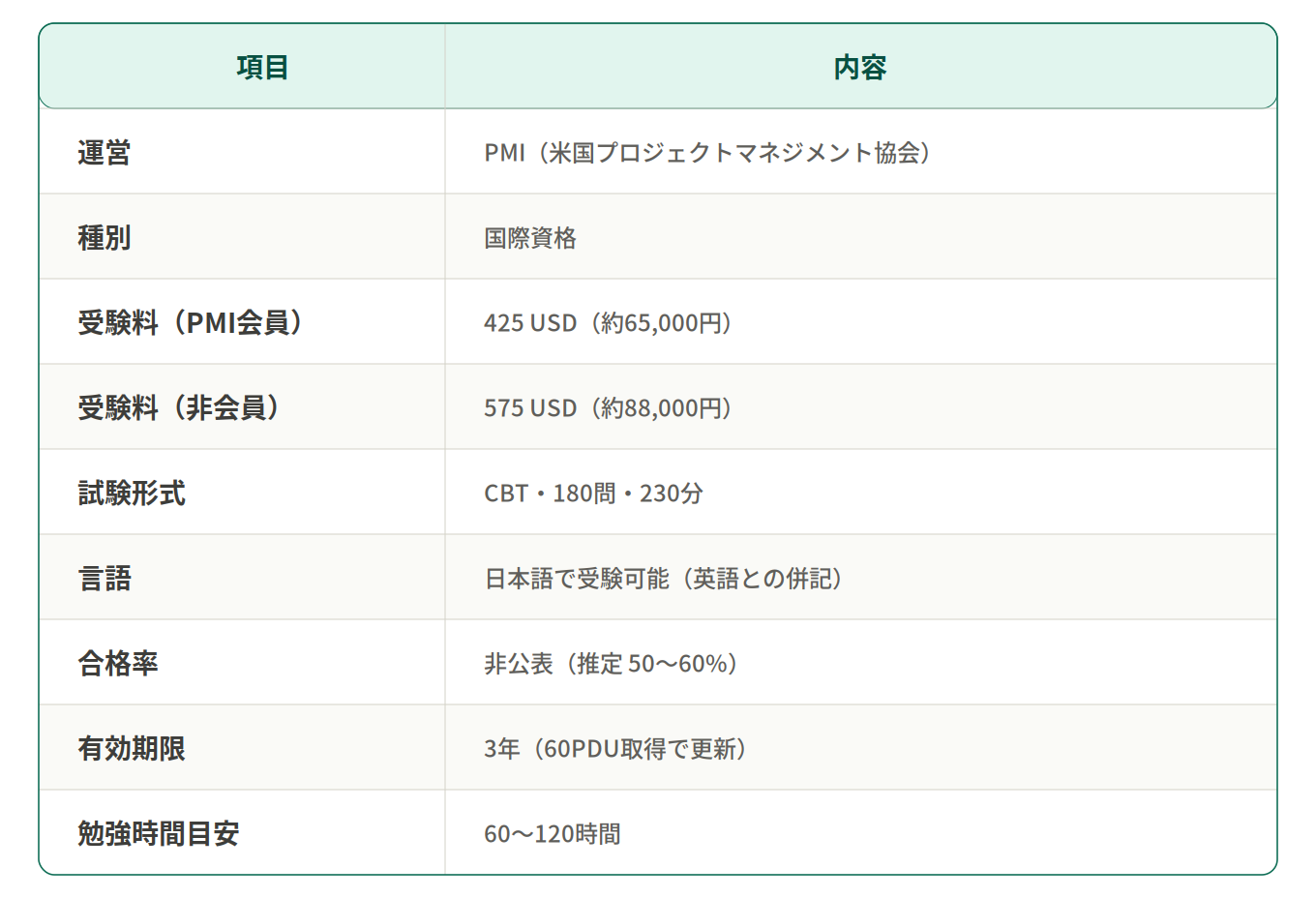Select the 勉強時間目安 row label

159,833
